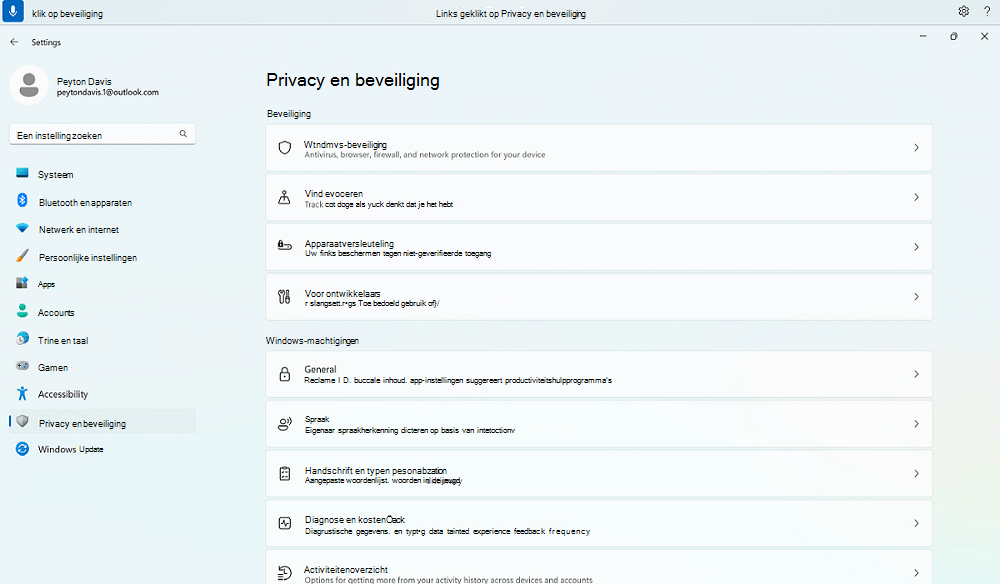1000x584 pixels.
Task: Click the time and language globe icon
Action: (22, 338)
